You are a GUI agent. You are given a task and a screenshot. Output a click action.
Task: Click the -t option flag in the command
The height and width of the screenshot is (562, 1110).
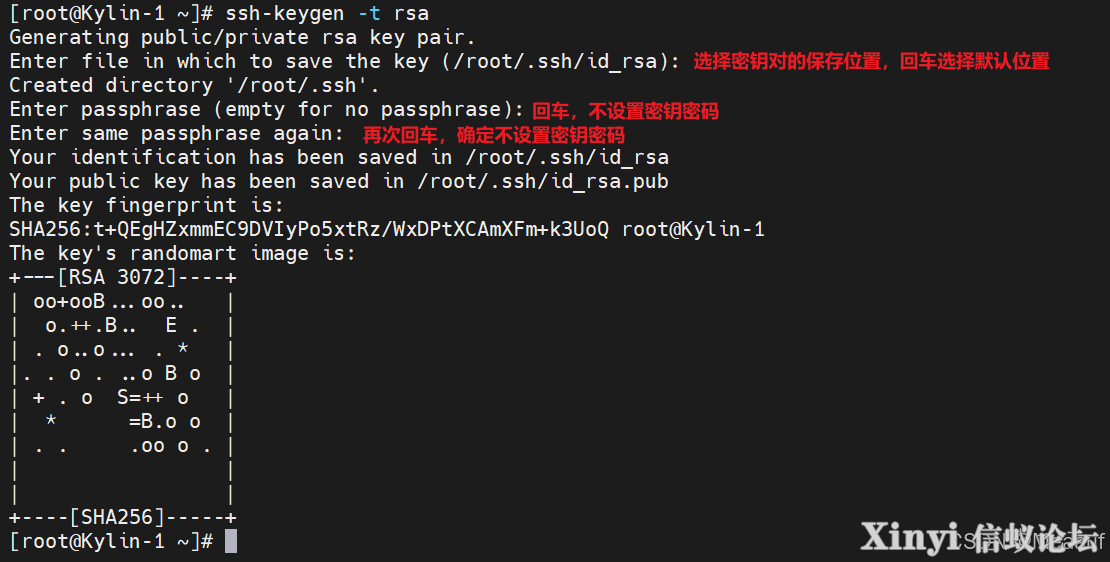369,13
